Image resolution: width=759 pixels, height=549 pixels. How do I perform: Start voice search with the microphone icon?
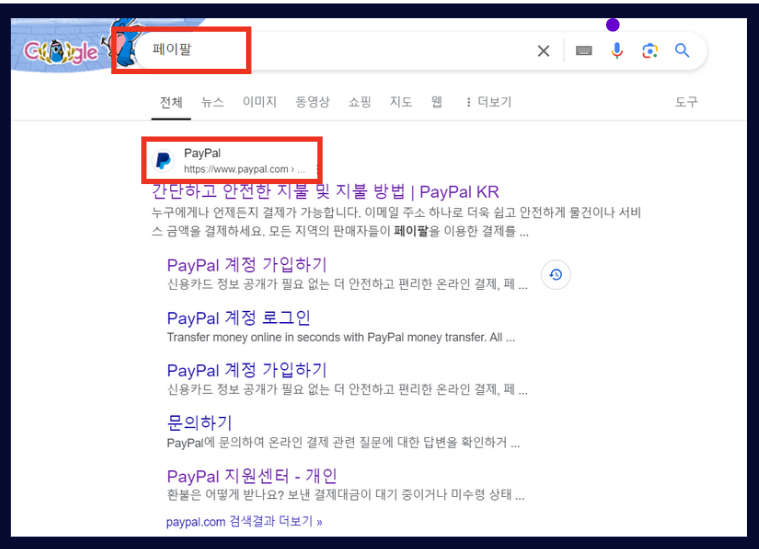(617, 51)
